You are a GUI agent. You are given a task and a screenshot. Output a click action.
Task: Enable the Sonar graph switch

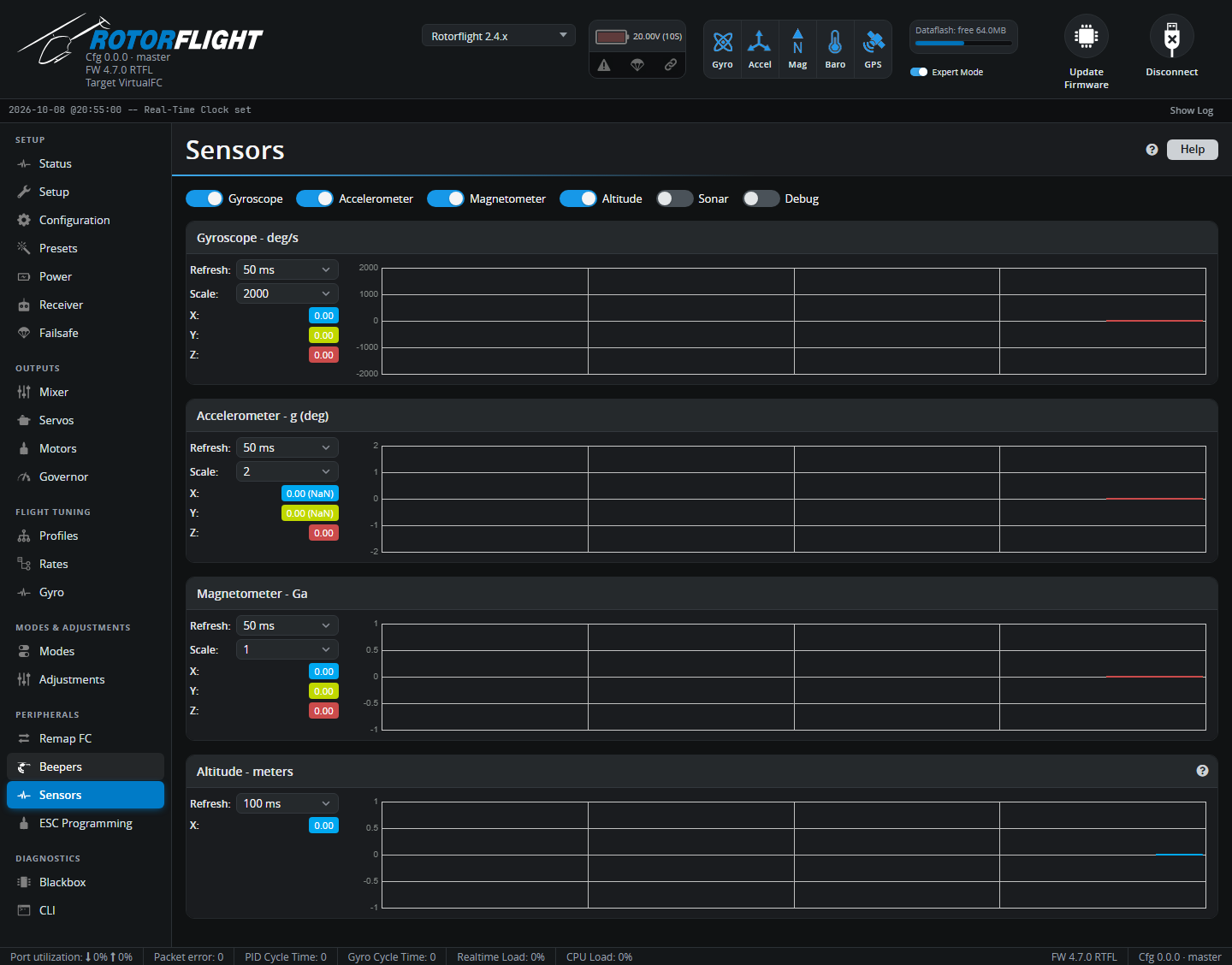click(674, 198)
